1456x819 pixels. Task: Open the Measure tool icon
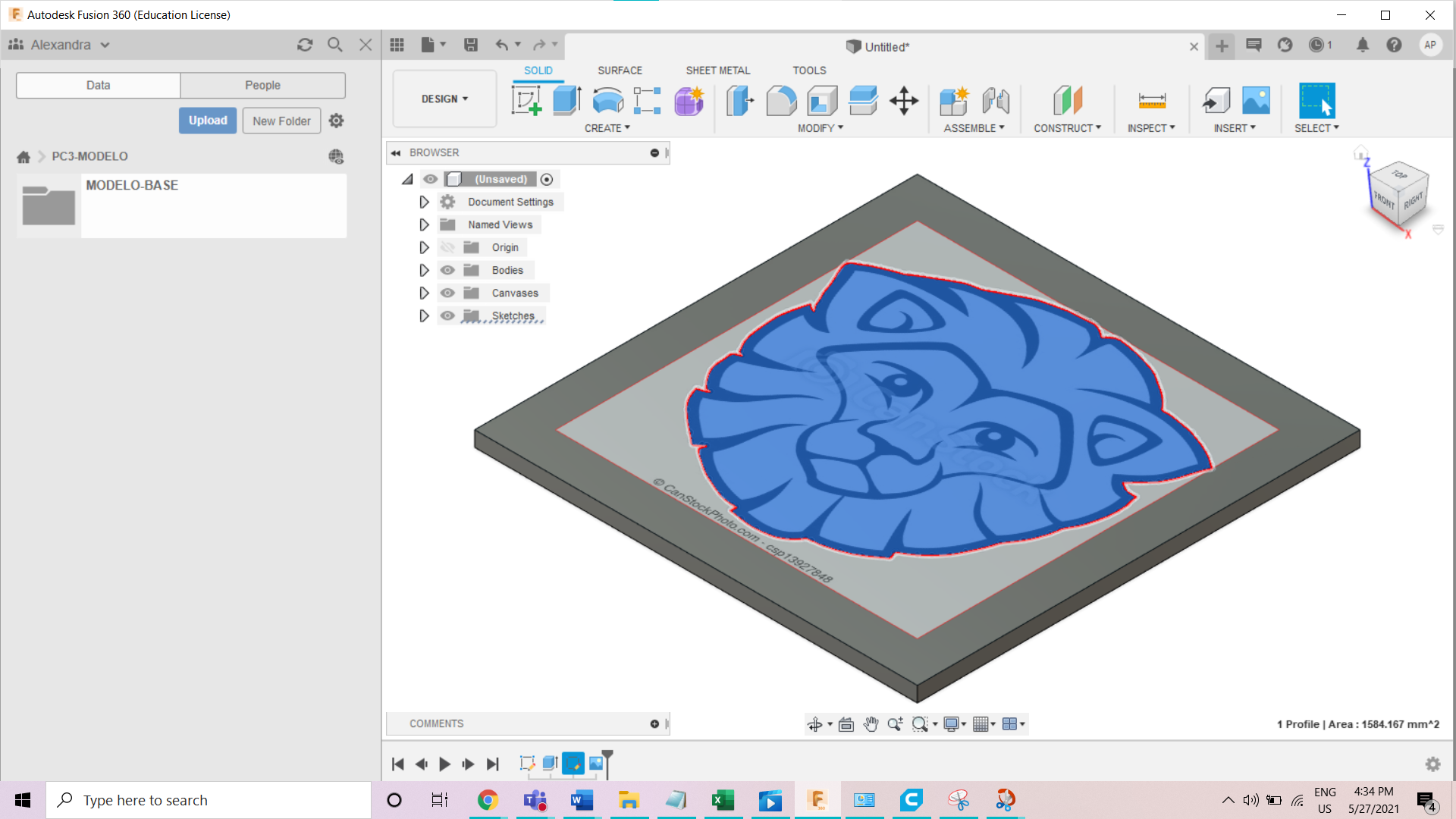coord(1151,100)
